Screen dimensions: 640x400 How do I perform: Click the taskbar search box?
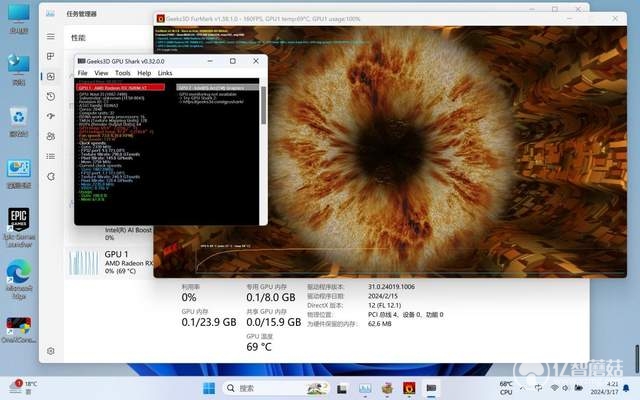coord(276,388)
